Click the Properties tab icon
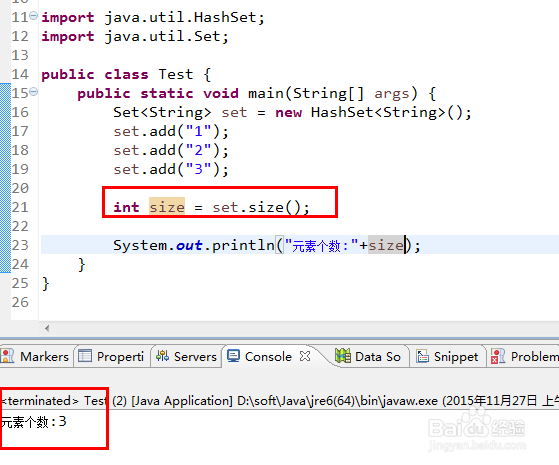The image size is (559, 465). (85, 356)
